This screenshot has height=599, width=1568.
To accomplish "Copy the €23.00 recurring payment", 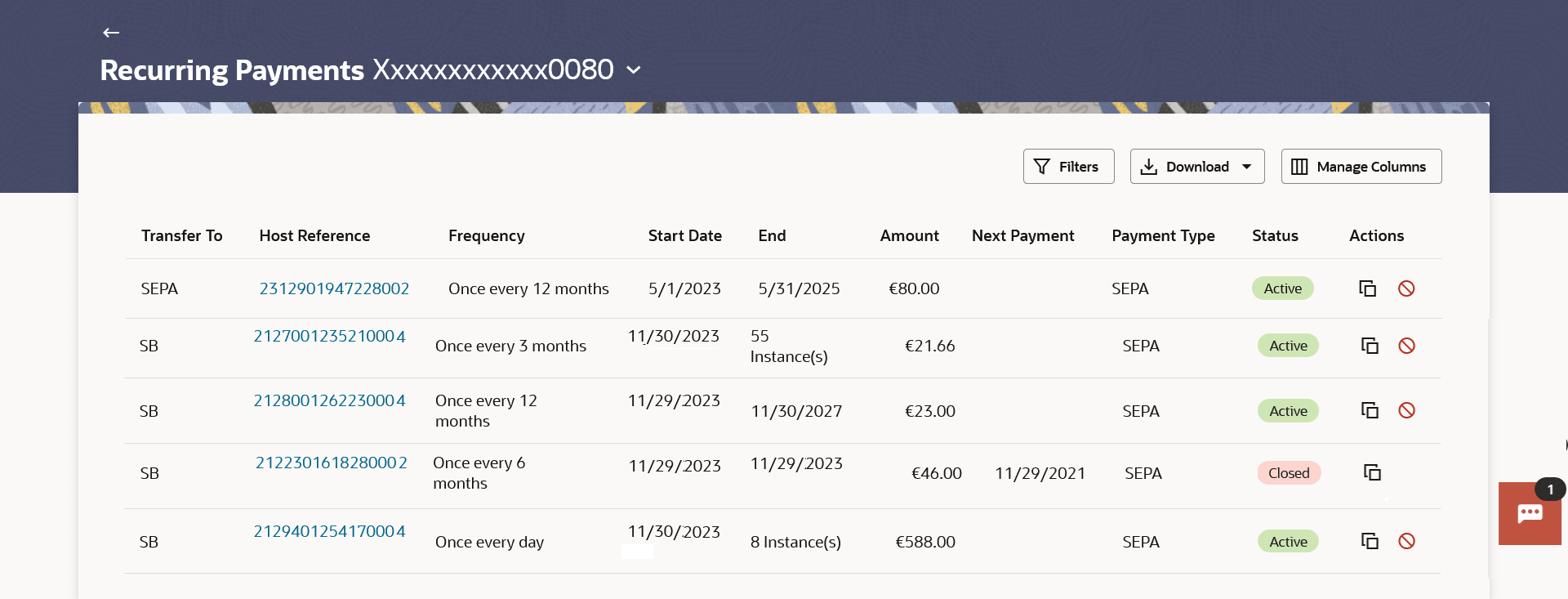I will [1370, 410].
